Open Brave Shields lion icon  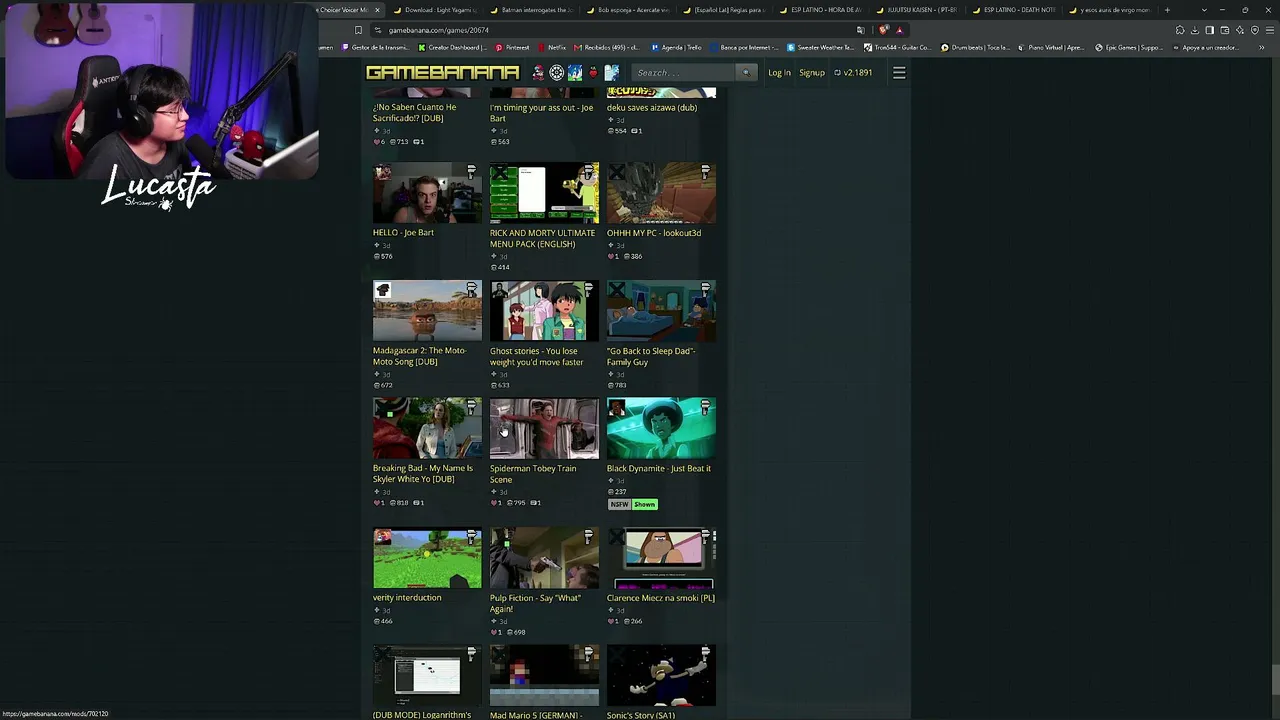(883, 30)
